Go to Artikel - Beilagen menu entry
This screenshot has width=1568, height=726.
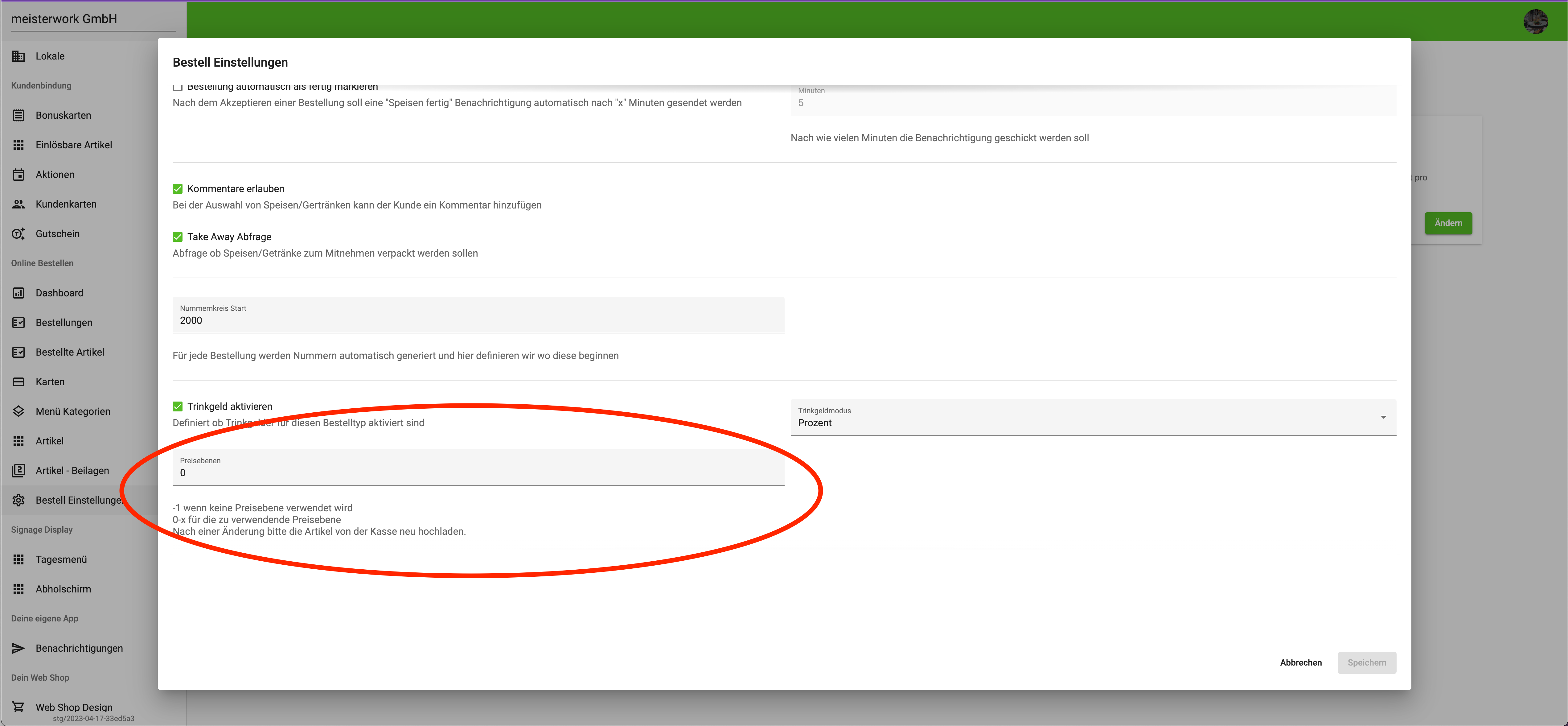[72, 471]
